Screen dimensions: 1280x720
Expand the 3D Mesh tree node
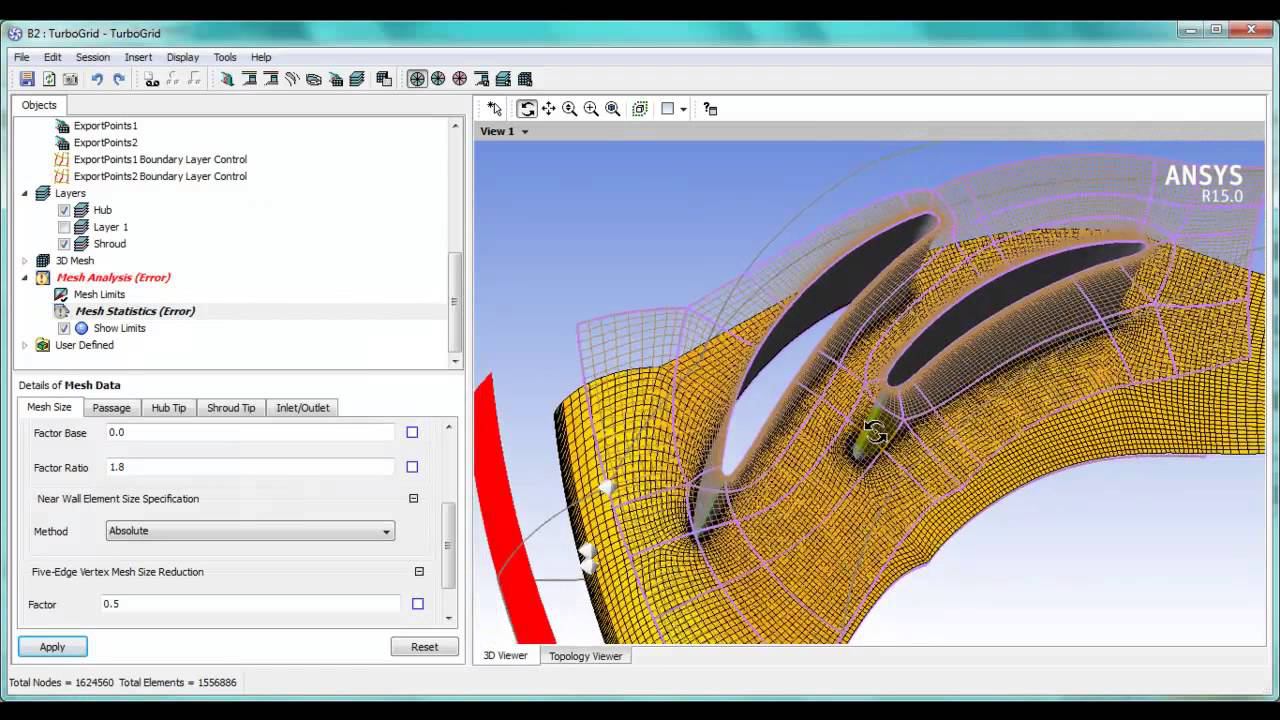[25, 260]
